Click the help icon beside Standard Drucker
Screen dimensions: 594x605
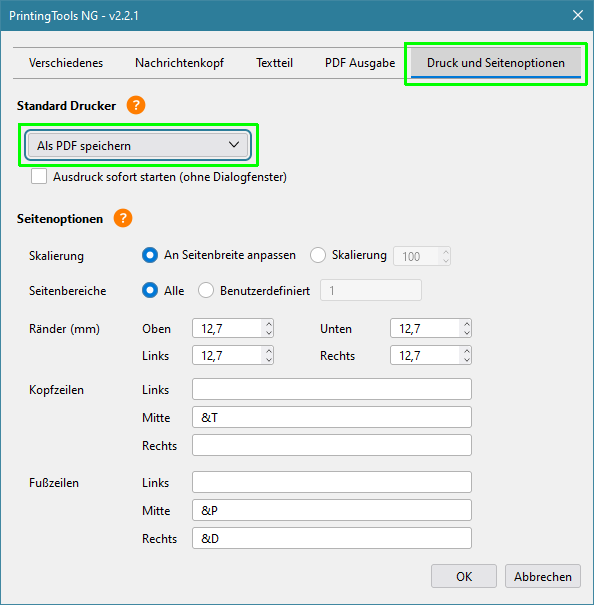[x=136, y=105]
